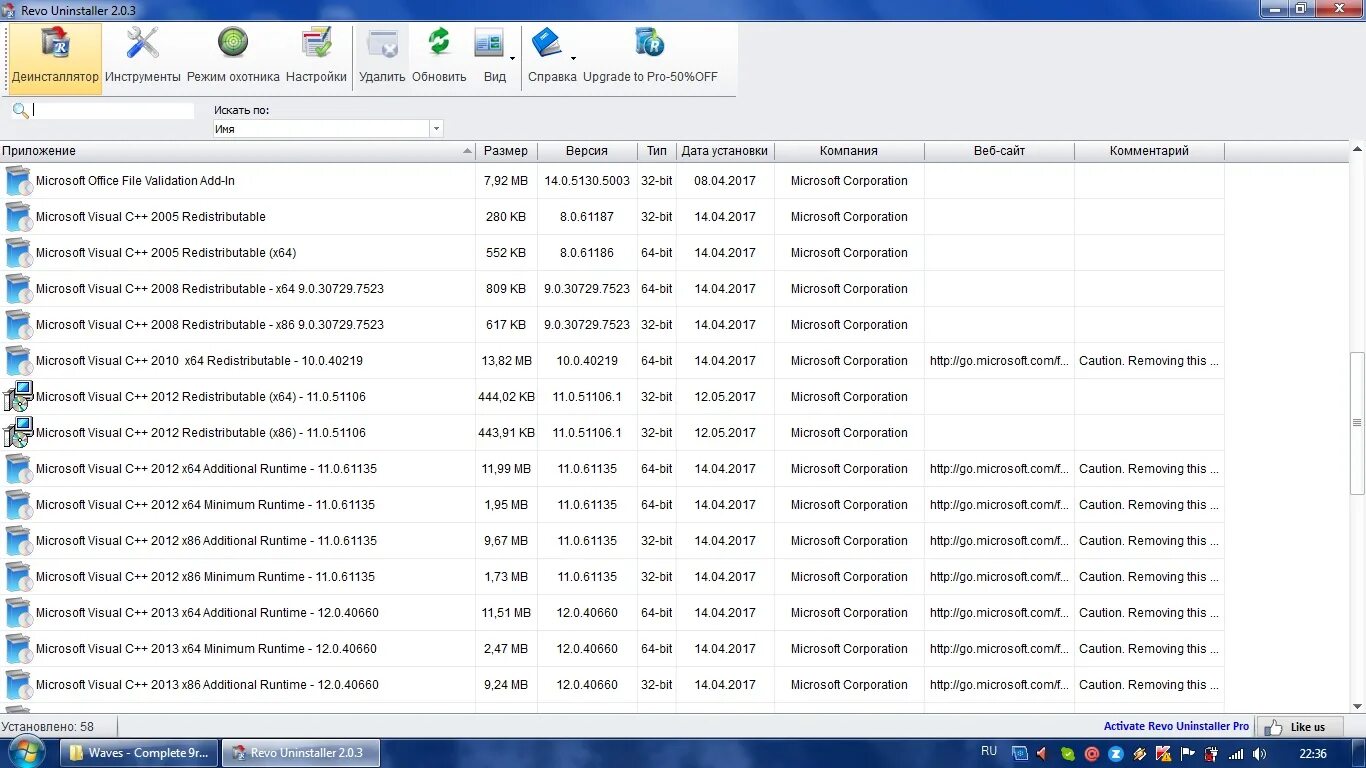The width and height of the screenshot is (1366, 768).
Task: Click 7,92 MB size cell
Action: click(506, 181)
